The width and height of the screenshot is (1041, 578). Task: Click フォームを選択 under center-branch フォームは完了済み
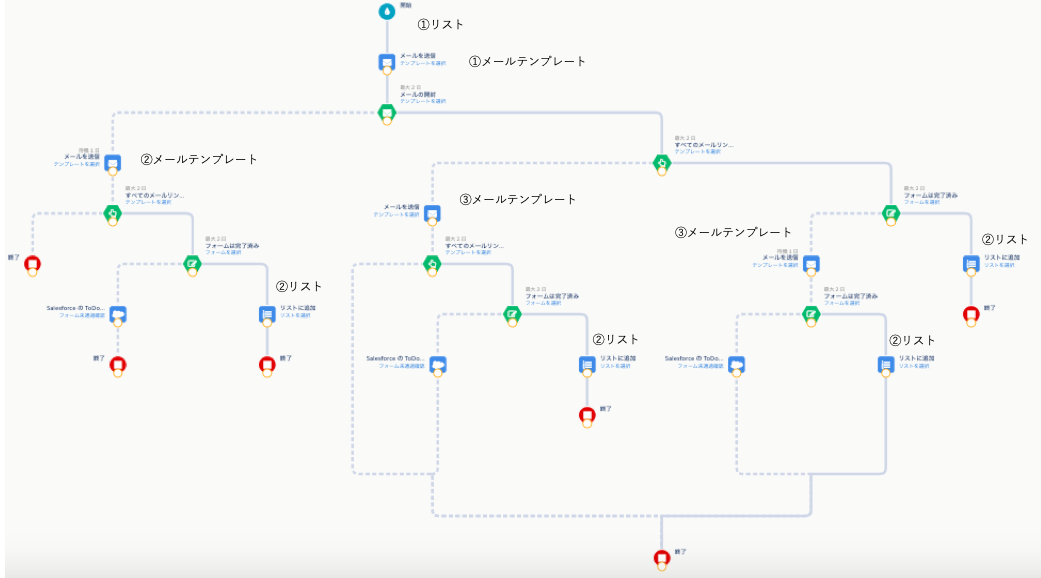(x=544, y=303)
